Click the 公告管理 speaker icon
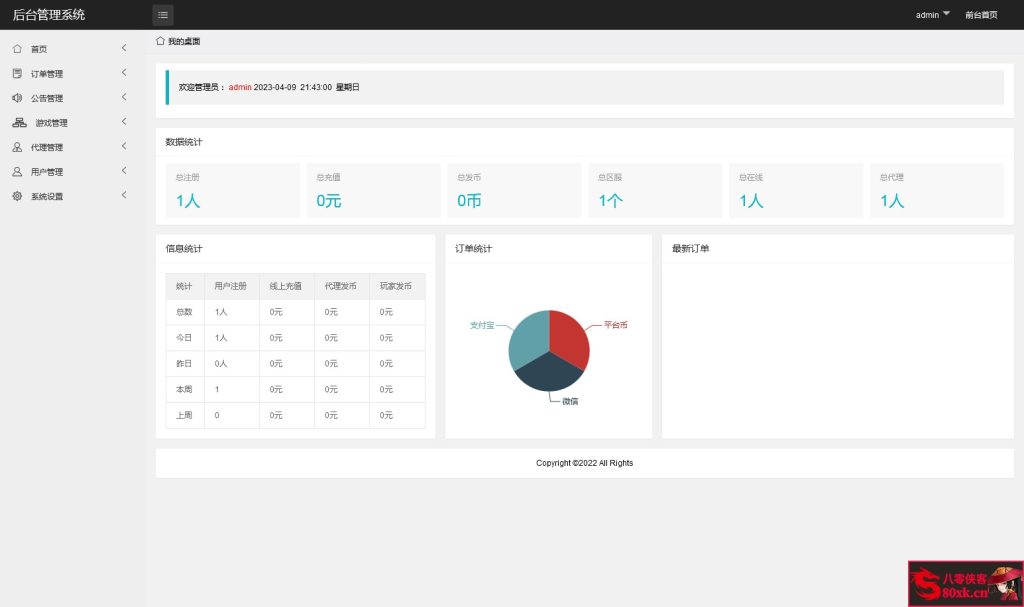Screen dimensions: 1024x607 (17, 98)
